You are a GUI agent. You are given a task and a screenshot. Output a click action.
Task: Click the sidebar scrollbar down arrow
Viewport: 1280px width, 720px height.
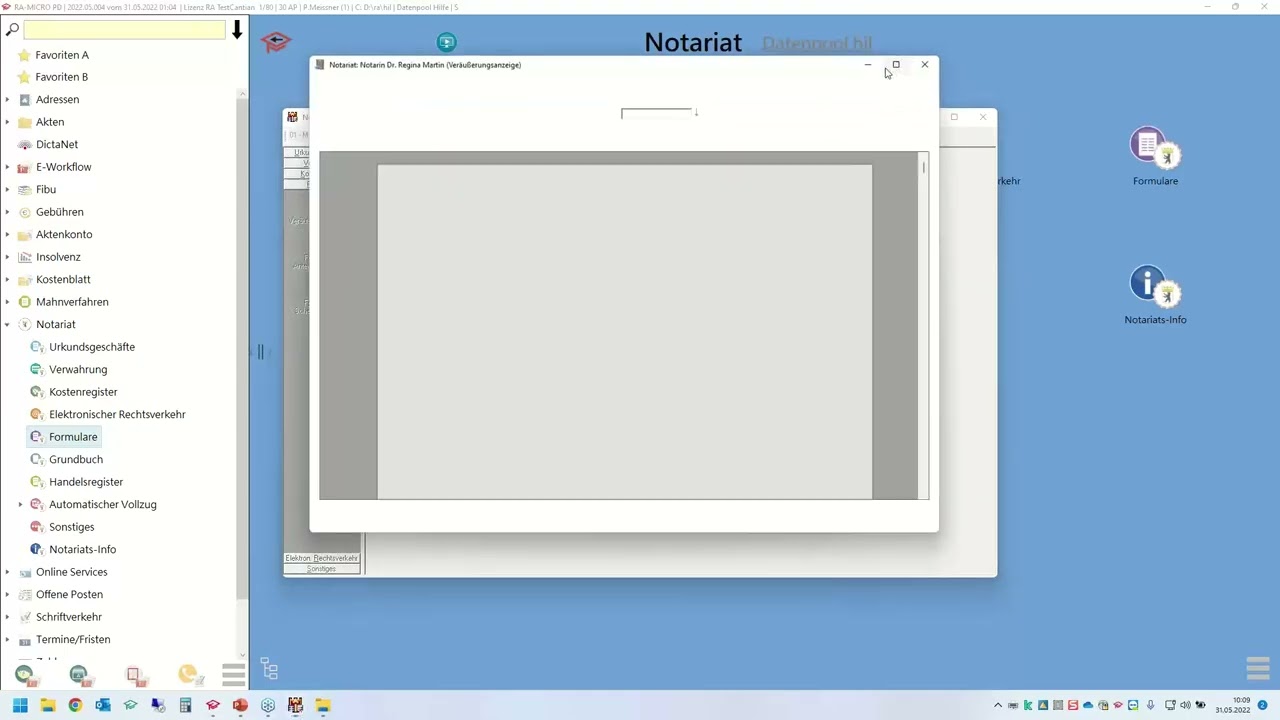tap(242, 656)
